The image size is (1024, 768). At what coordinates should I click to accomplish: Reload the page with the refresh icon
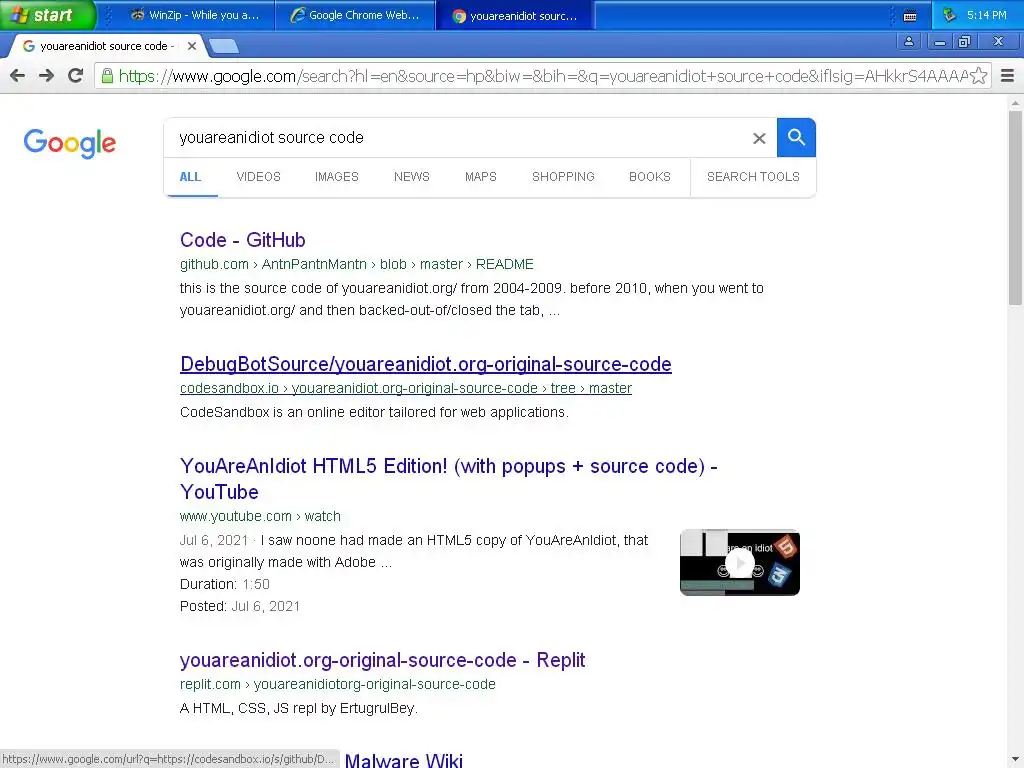point(75,76)
